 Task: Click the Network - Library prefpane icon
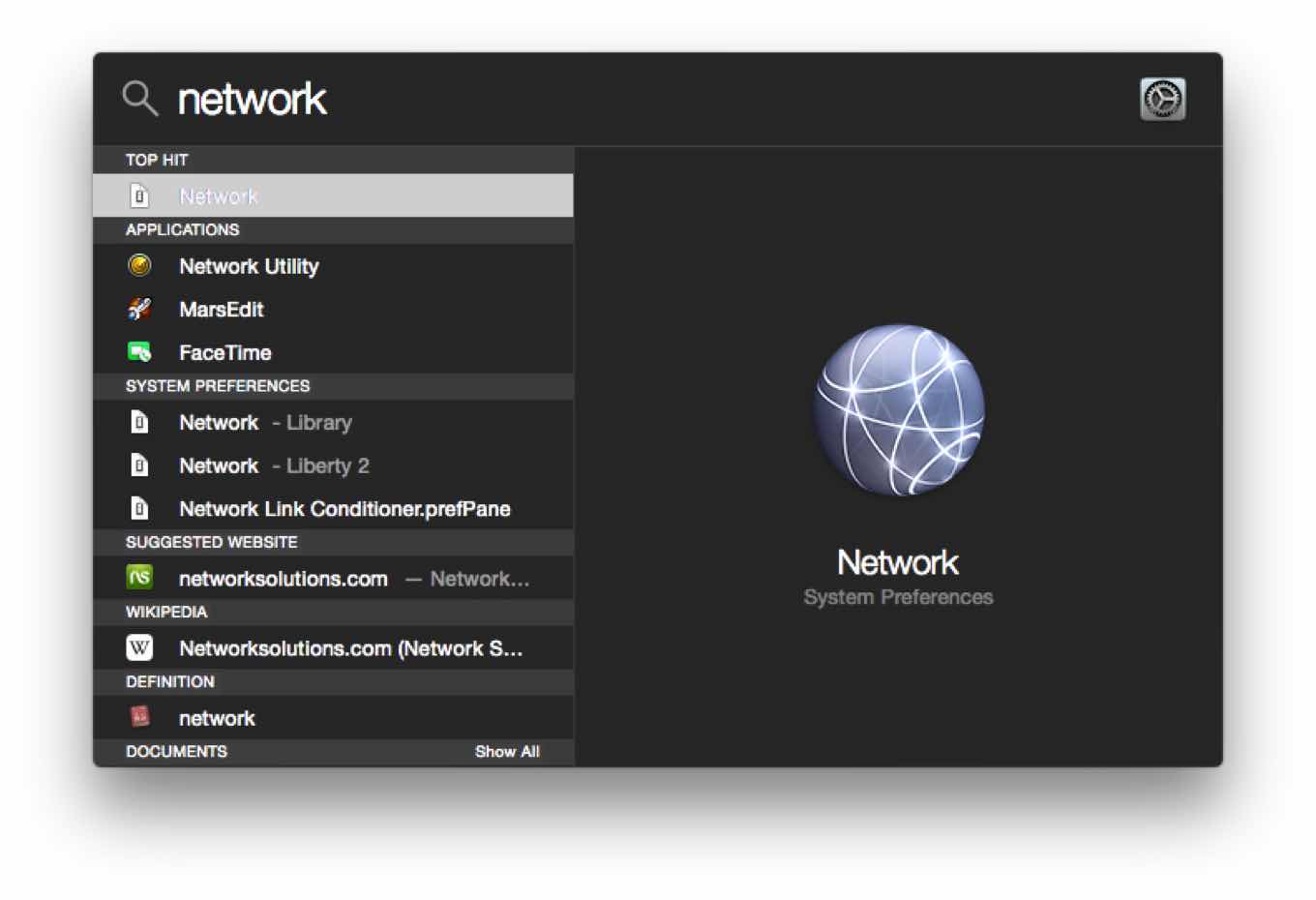click(139, 422)
